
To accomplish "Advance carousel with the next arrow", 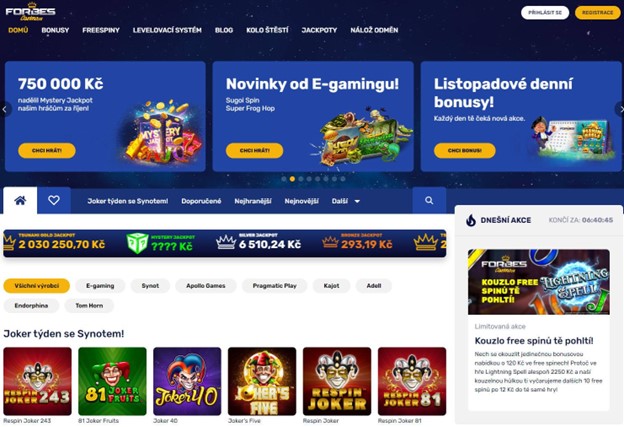I will pos(620,109).
